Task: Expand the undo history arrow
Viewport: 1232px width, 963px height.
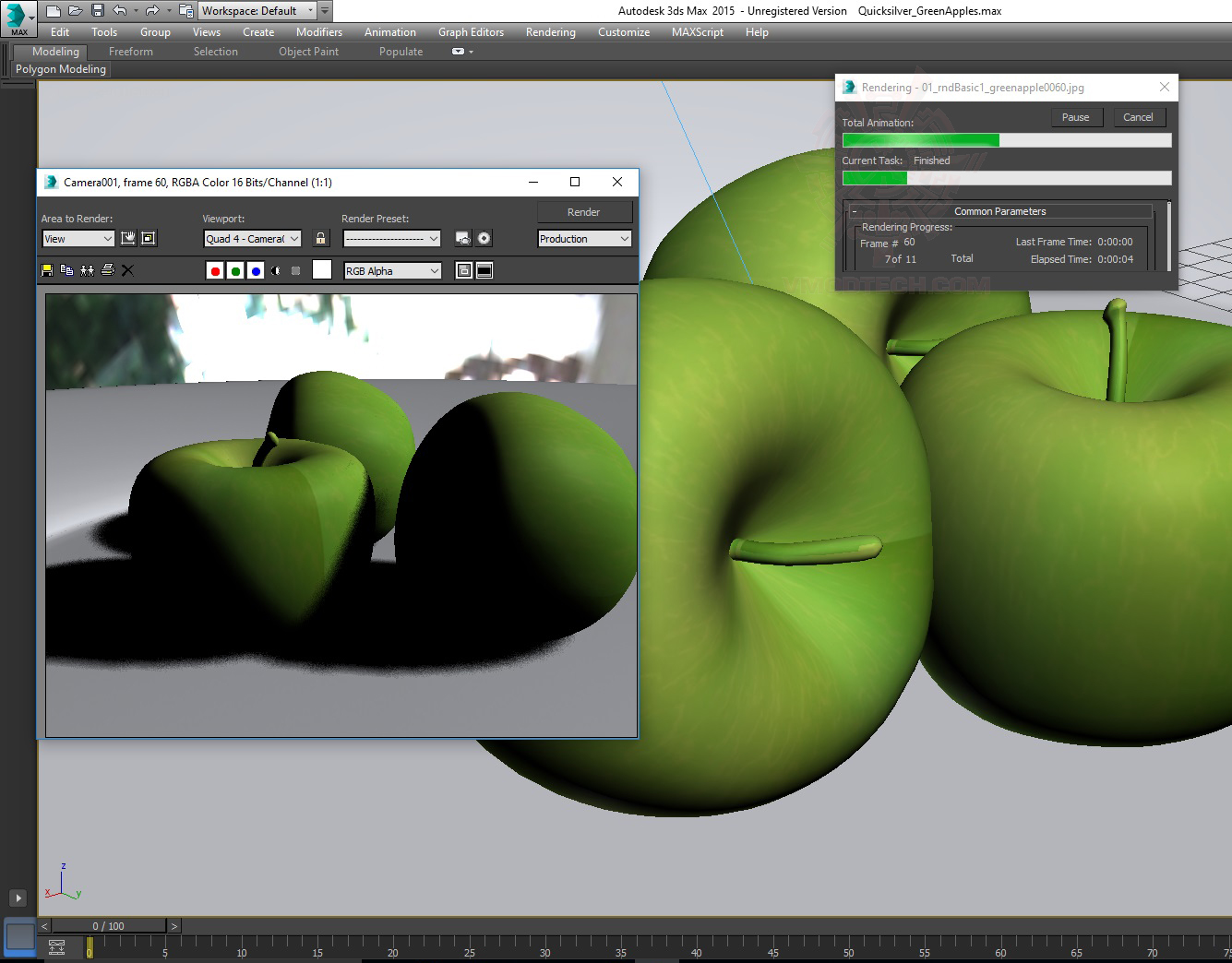Action: pyautogui.click(x=135, y=11)
